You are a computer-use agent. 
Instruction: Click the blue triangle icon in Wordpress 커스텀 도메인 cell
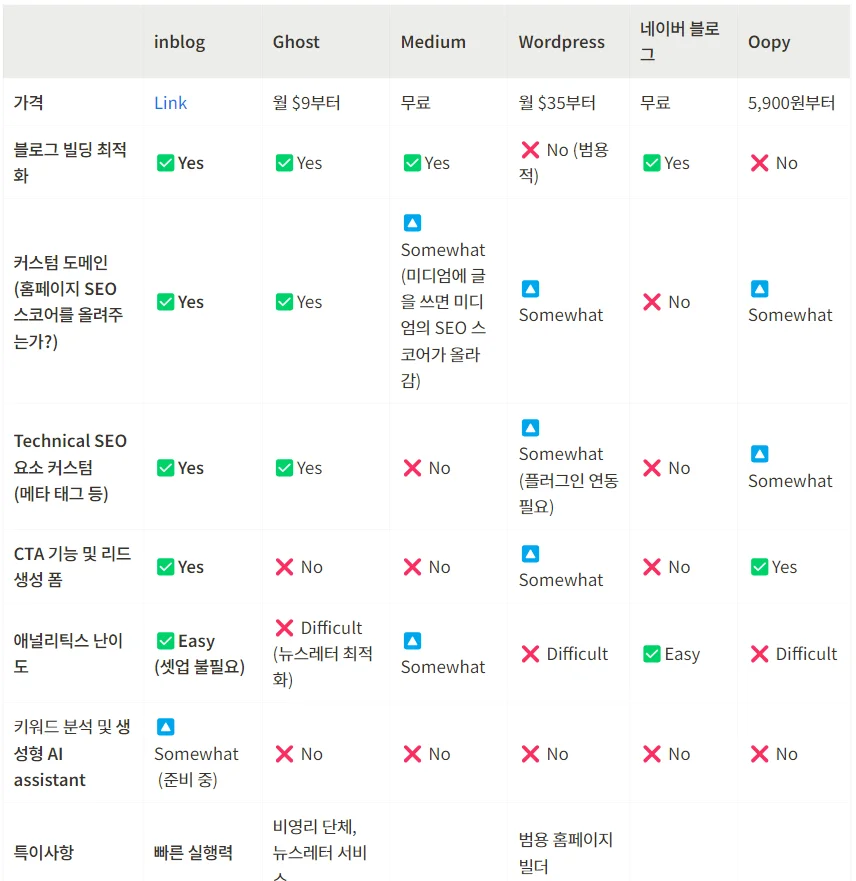click(530, 289)
